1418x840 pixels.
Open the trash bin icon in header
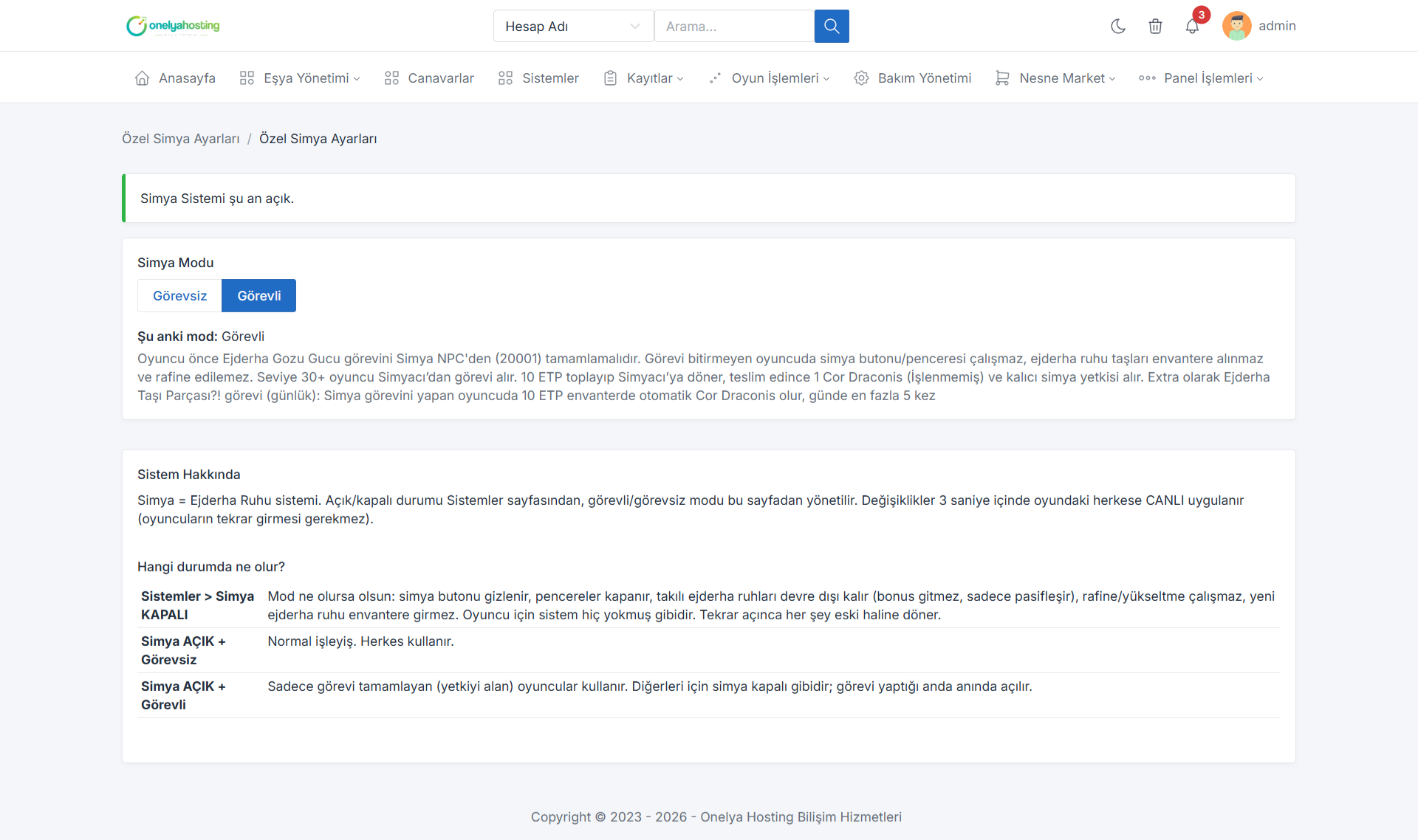pos(1155,26)
